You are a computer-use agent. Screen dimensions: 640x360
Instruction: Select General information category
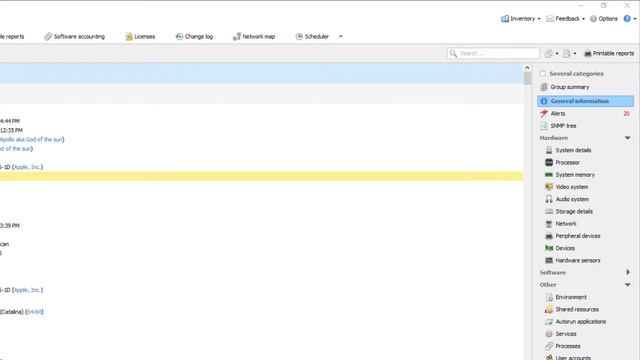[585, 101]
